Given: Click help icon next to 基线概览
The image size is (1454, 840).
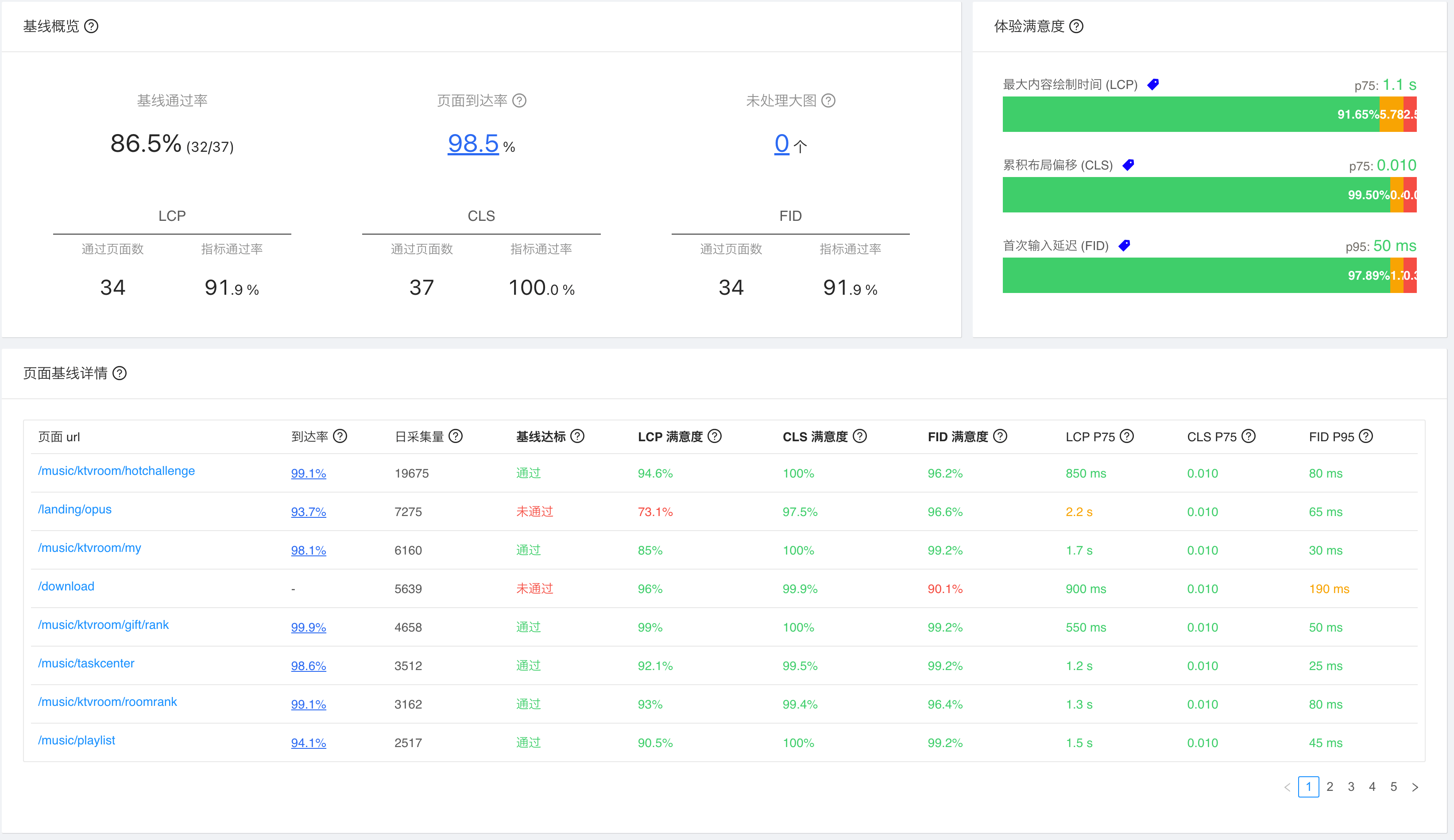Looking at the screenshot, I should click(x=91, y=27).
